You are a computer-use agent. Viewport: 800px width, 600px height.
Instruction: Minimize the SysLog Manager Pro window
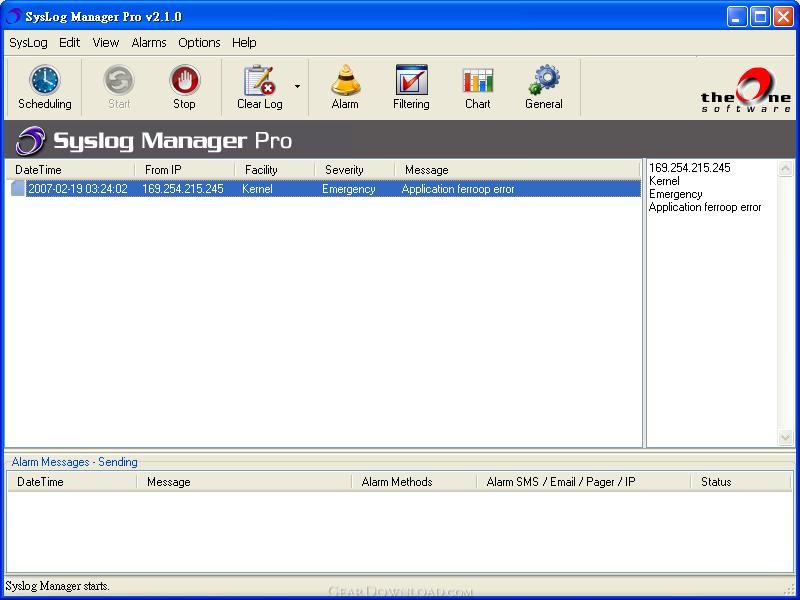pos(736,17)
